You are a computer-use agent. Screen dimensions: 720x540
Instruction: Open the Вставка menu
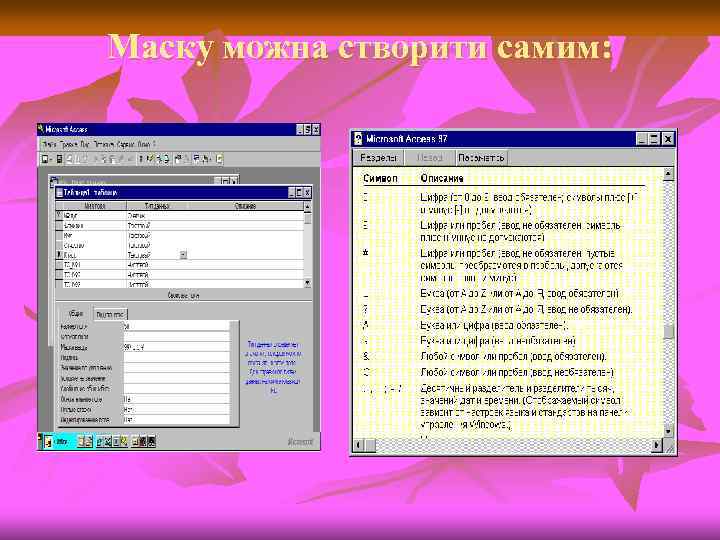coord(104,144)
